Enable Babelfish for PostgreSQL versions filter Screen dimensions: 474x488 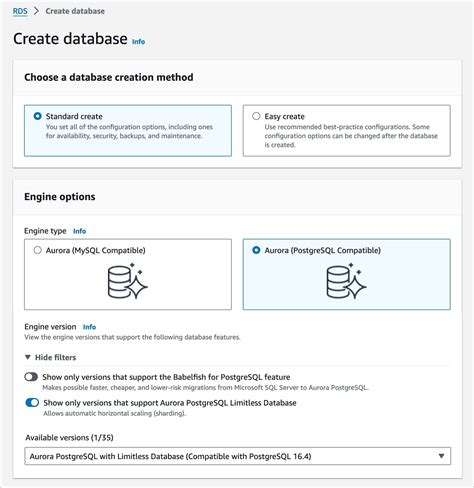coord(31,377)
